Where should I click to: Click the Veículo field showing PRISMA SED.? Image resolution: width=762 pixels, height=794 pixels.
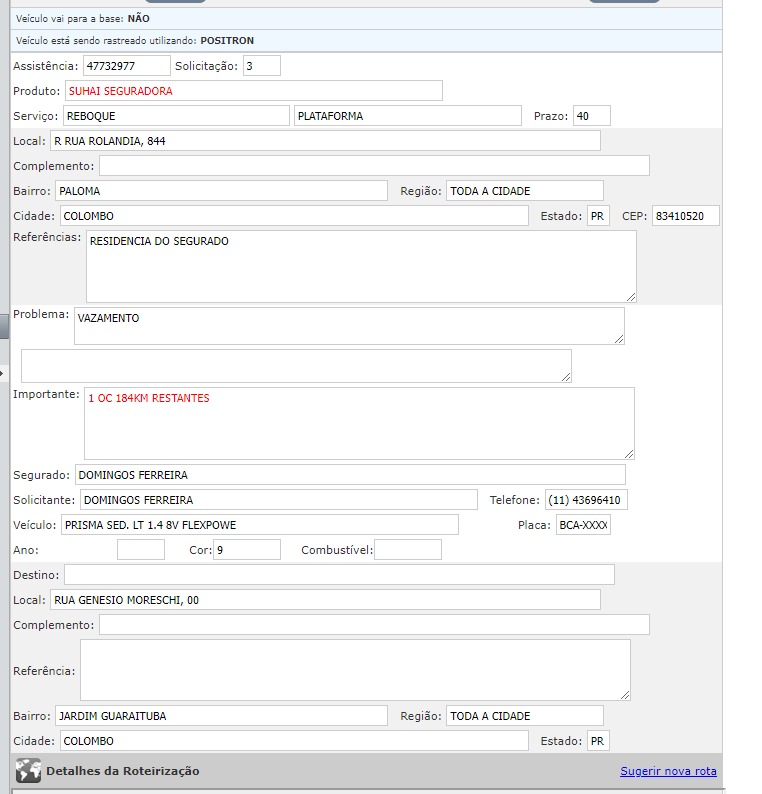258,525
